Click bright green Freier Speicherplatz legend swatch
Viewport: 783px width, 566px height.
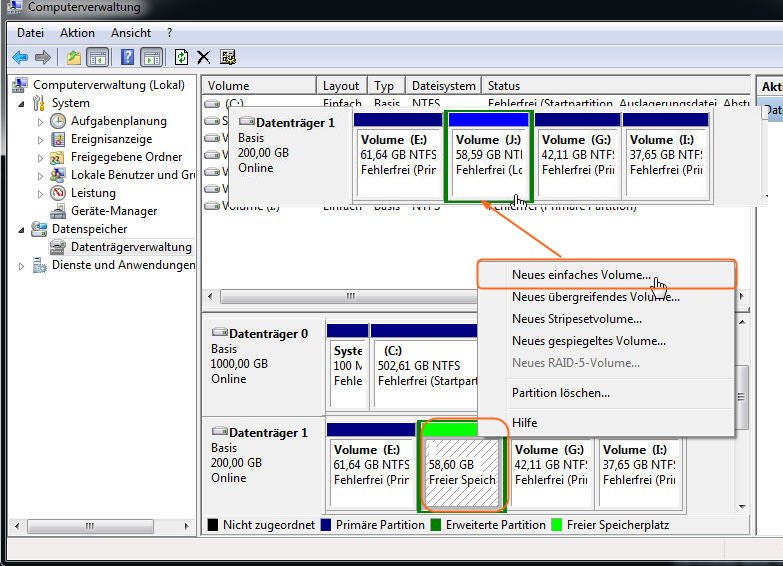click(x=556, y=525)
